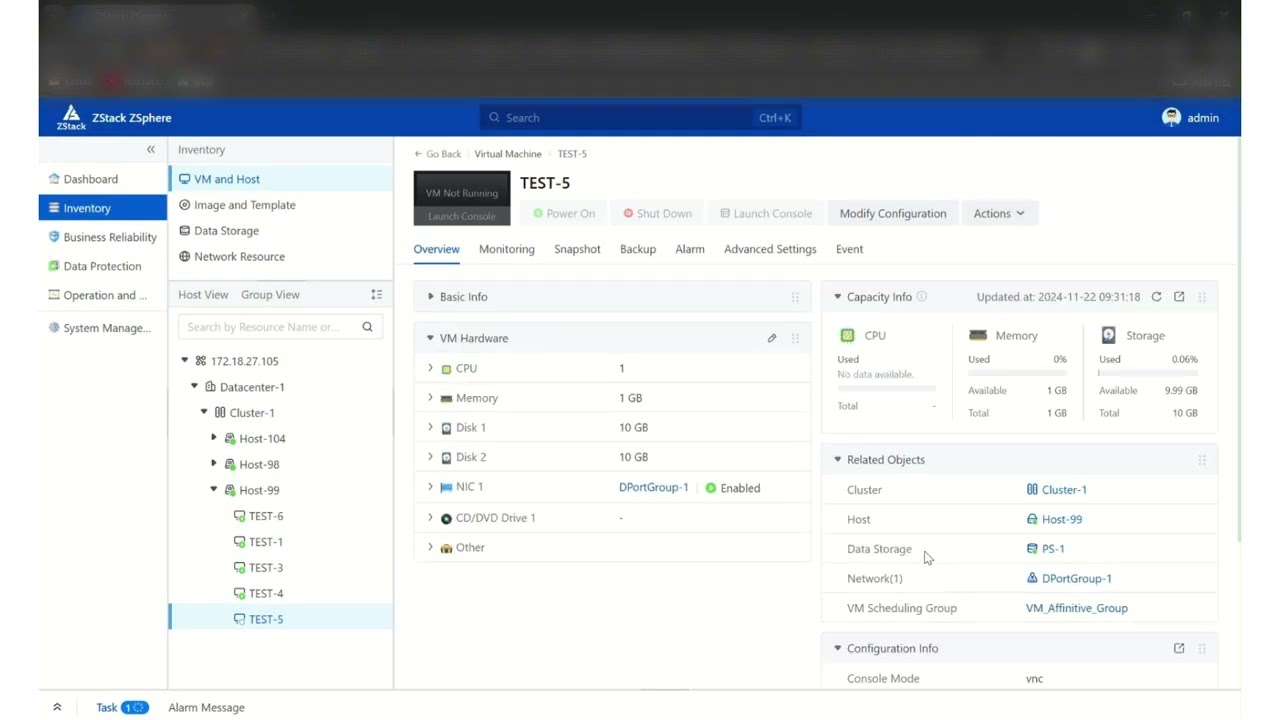
Task: Click the admin user avatar
Action: [x=1171, y=117]
